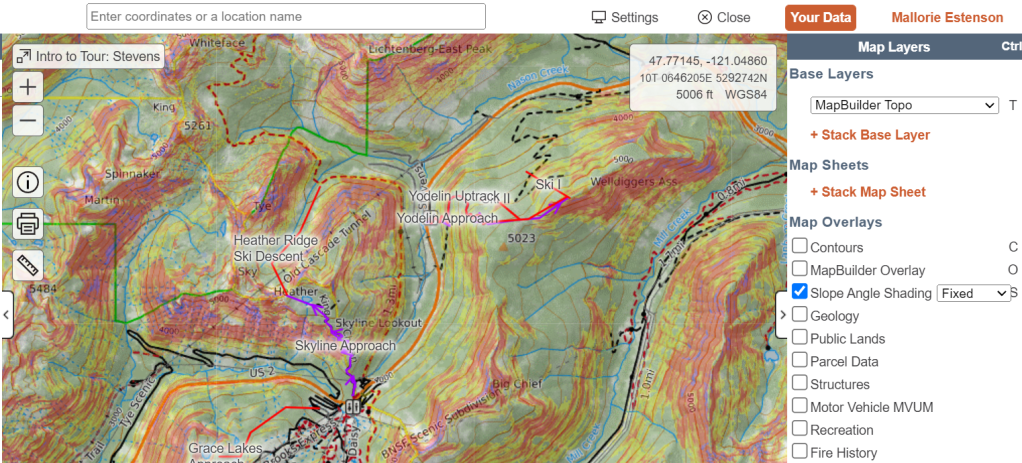Open the MapBuilder Topo base layer dropdown
1022x463 pixels.
(x=904, y=105)
